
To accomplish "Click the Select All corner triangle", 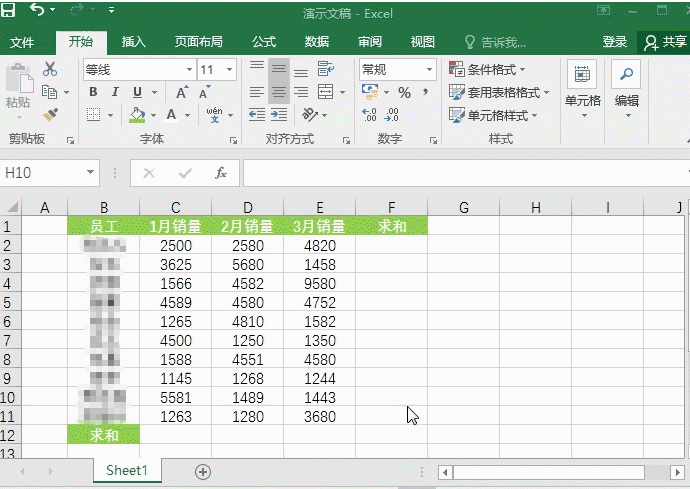I will [x=12, y=207].
